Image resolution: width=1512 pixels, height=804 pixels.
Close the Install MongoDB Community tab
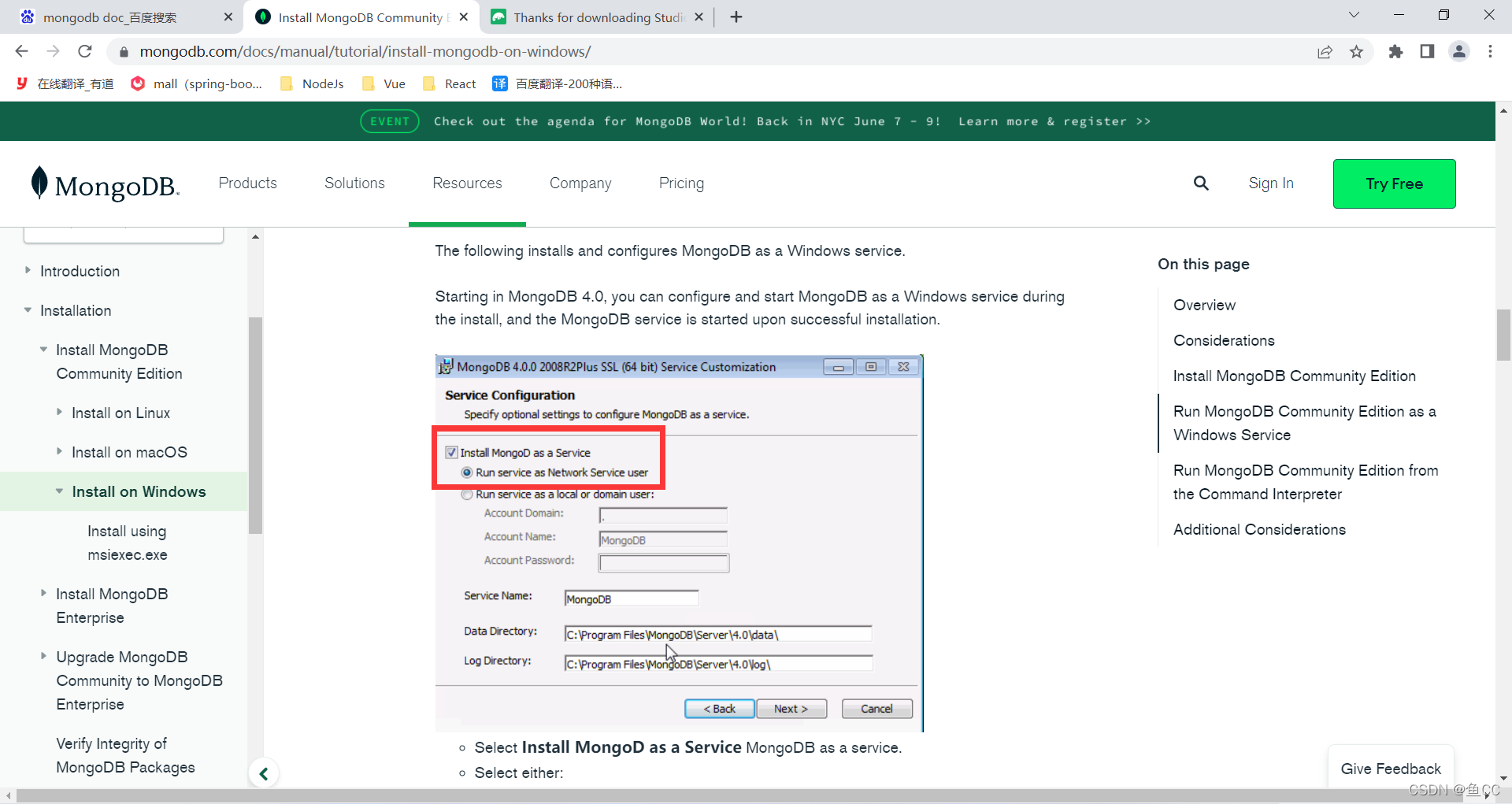click(x=464, y=17)
